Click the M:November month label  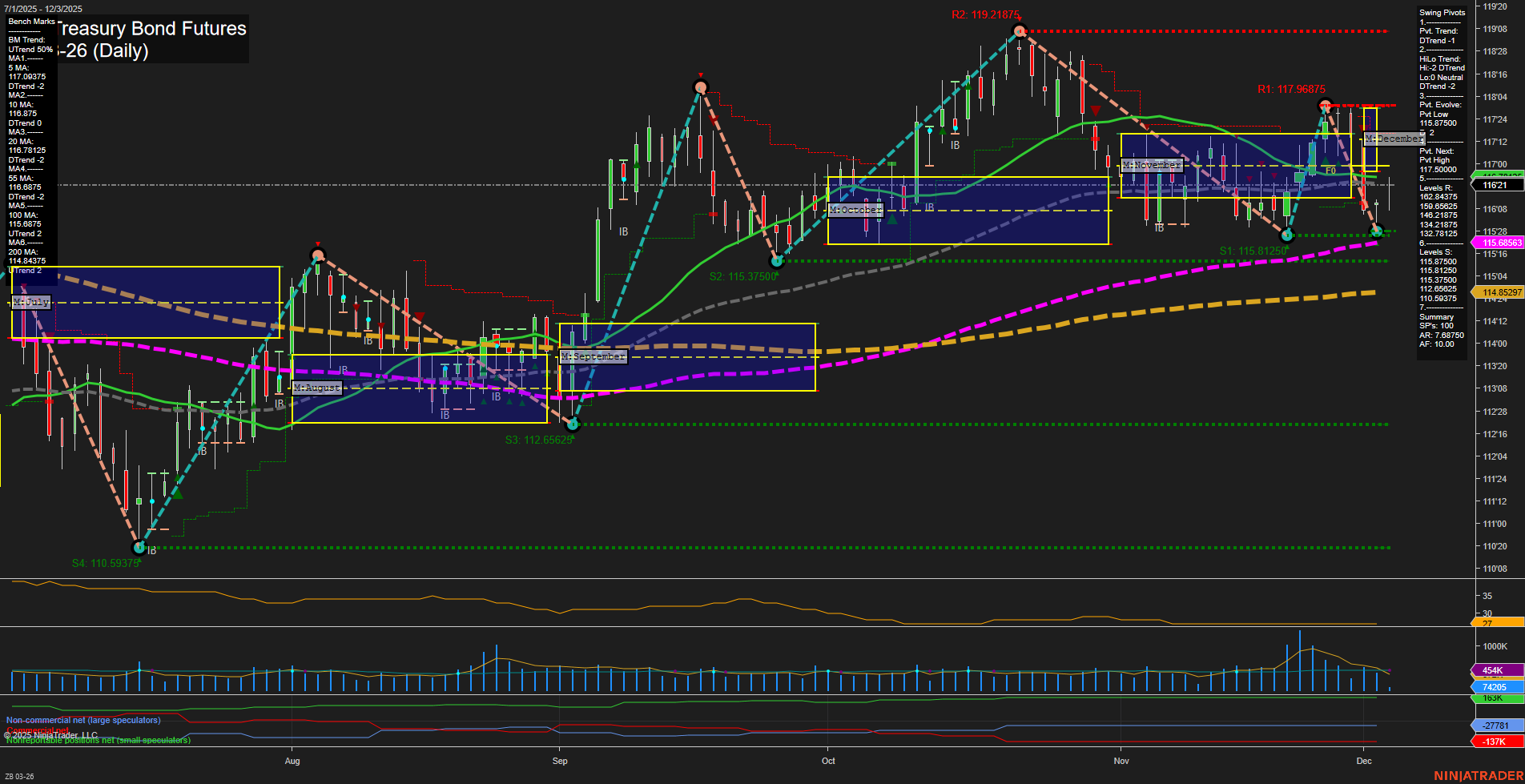(x=1151, y=164)
